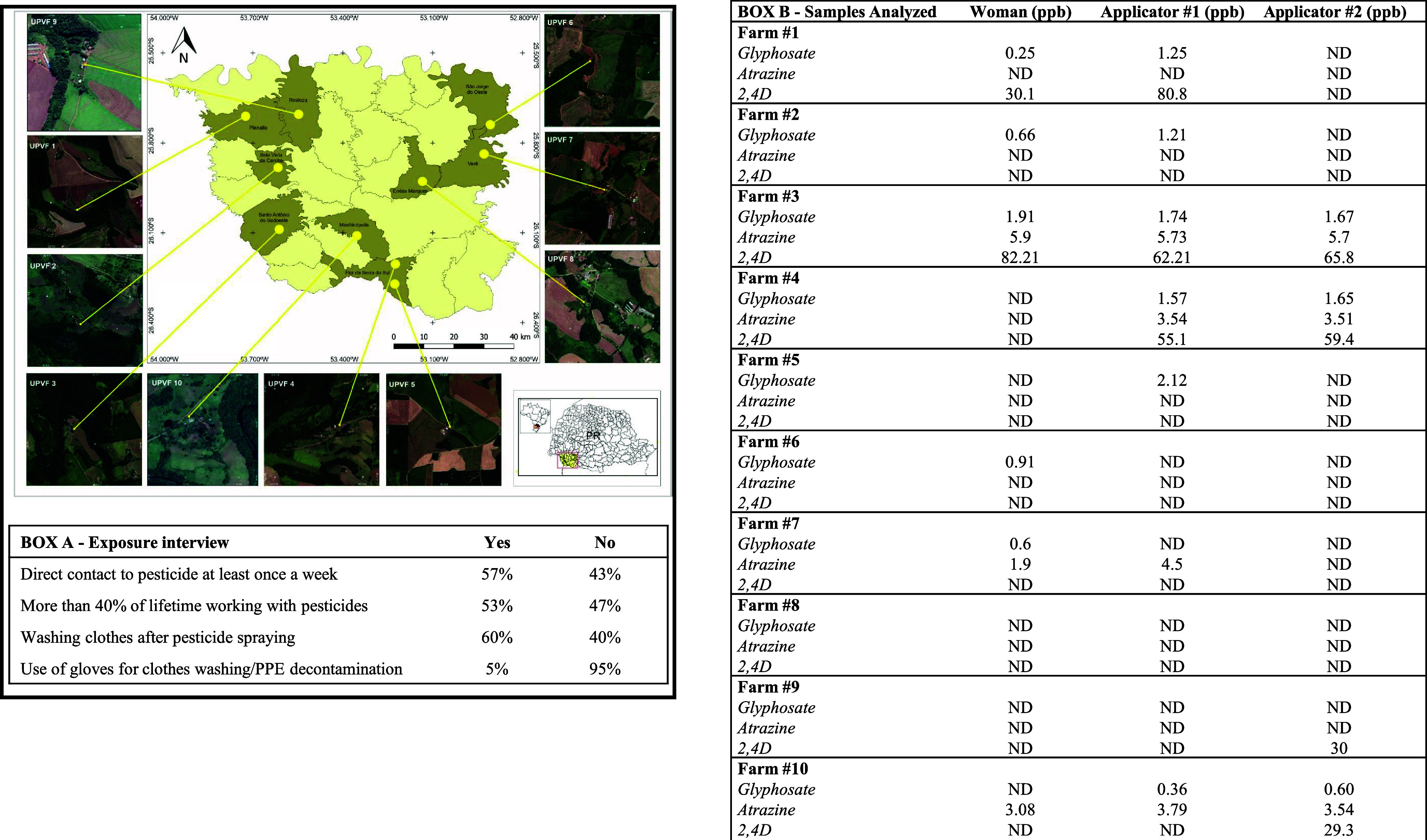The height and width of the screenshot is (840, 1427).
Task: Click the 'Farm #8' row heading
Action: pyautogui.click(x=768, y=606)
